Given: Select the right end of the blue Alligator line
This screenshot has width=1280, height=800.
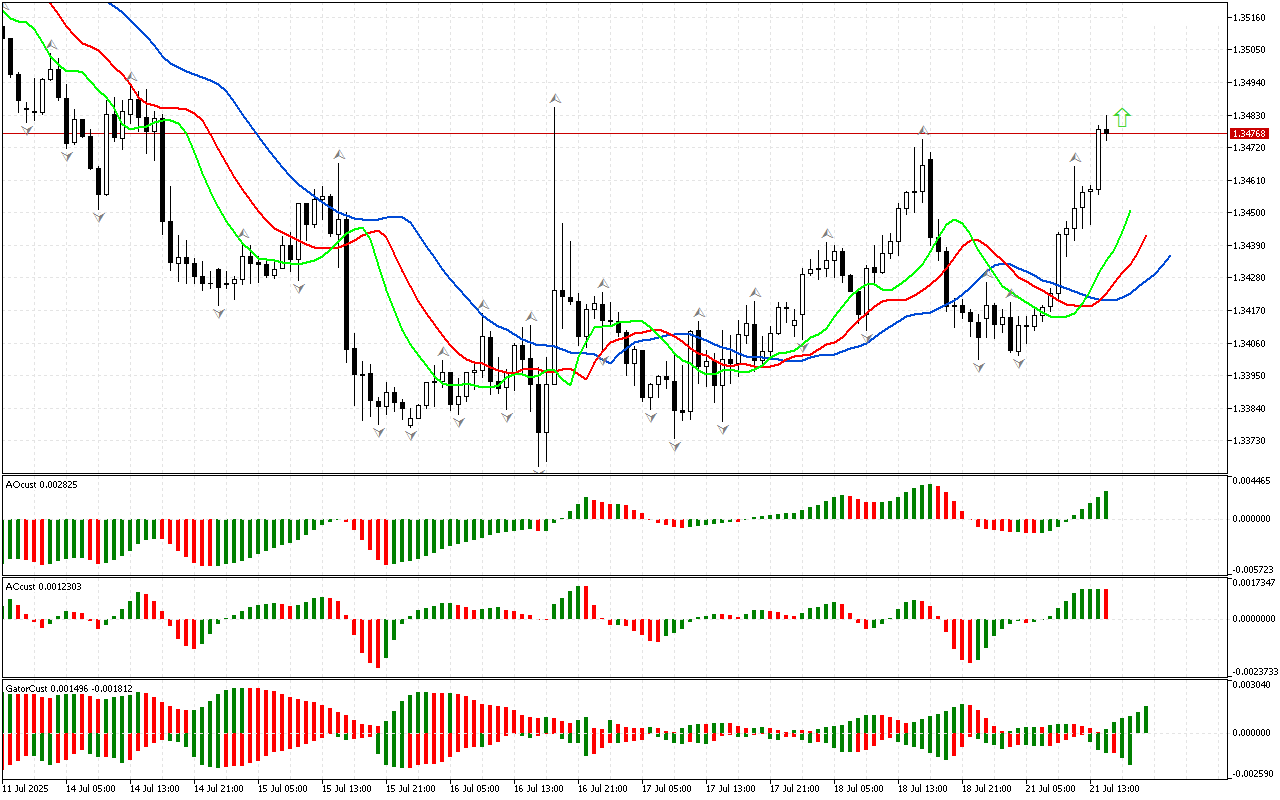Looking at the screenshot, I should tap(1168, 257).
